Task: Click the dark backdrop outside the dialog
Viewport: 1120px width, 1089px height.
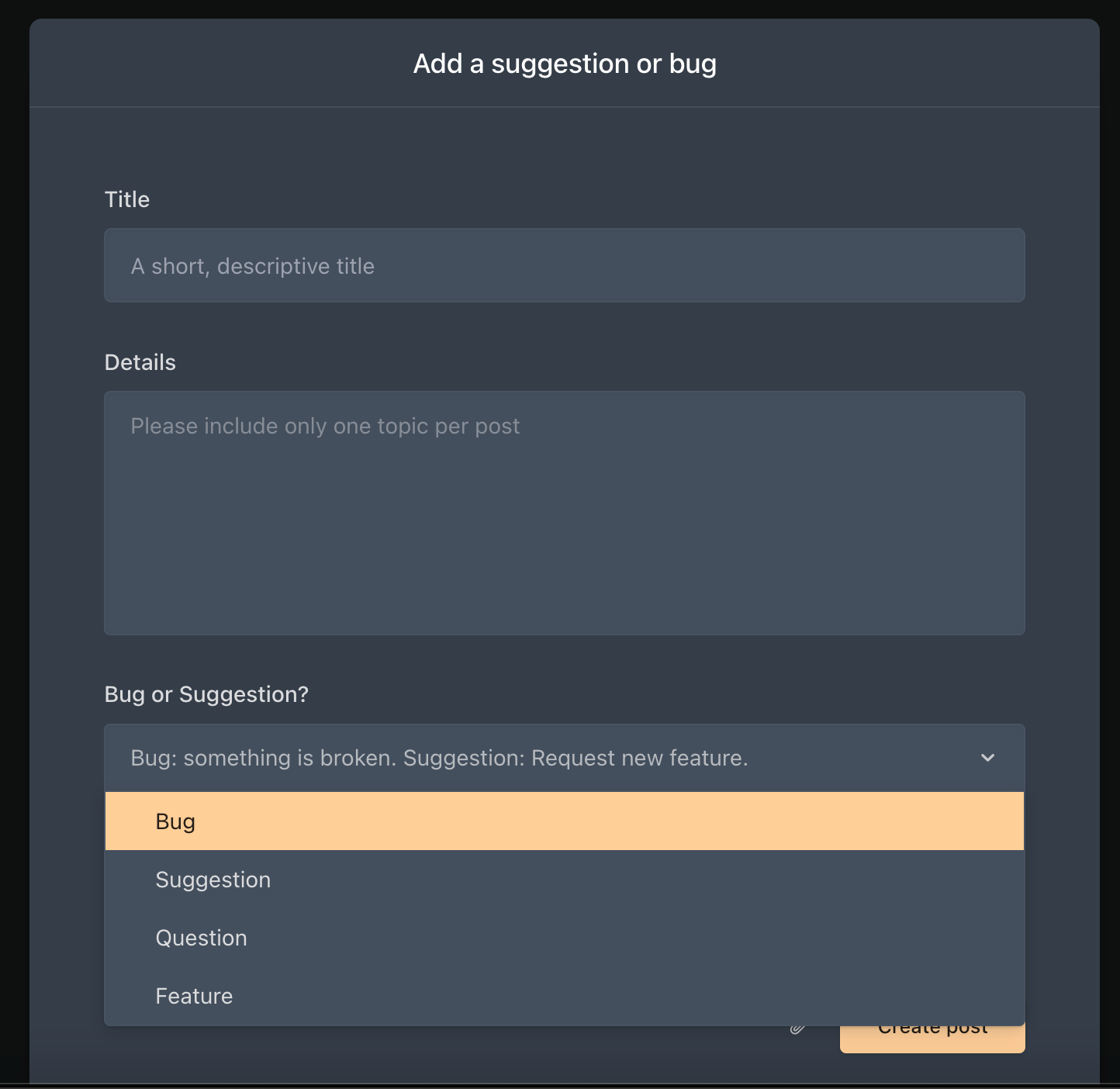Action: click(x=14, y=543)
